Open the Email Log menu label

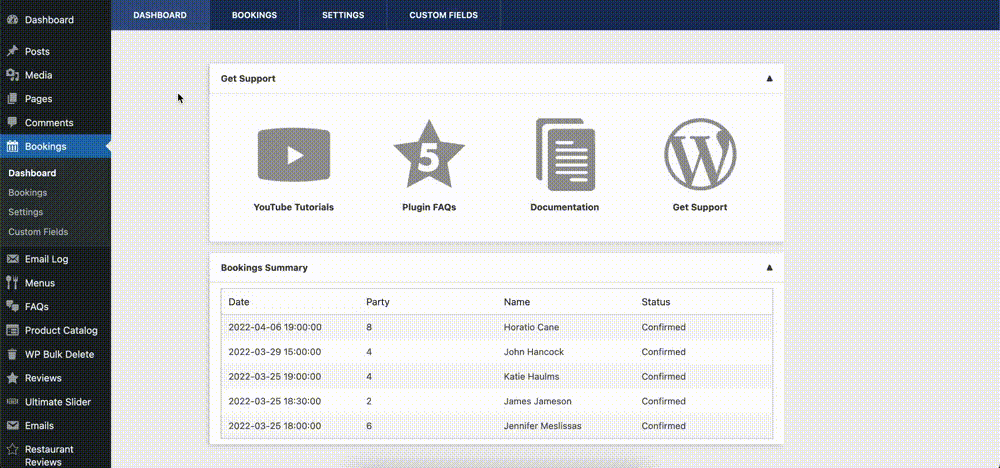pyautogui.click(x=47, y=259)
